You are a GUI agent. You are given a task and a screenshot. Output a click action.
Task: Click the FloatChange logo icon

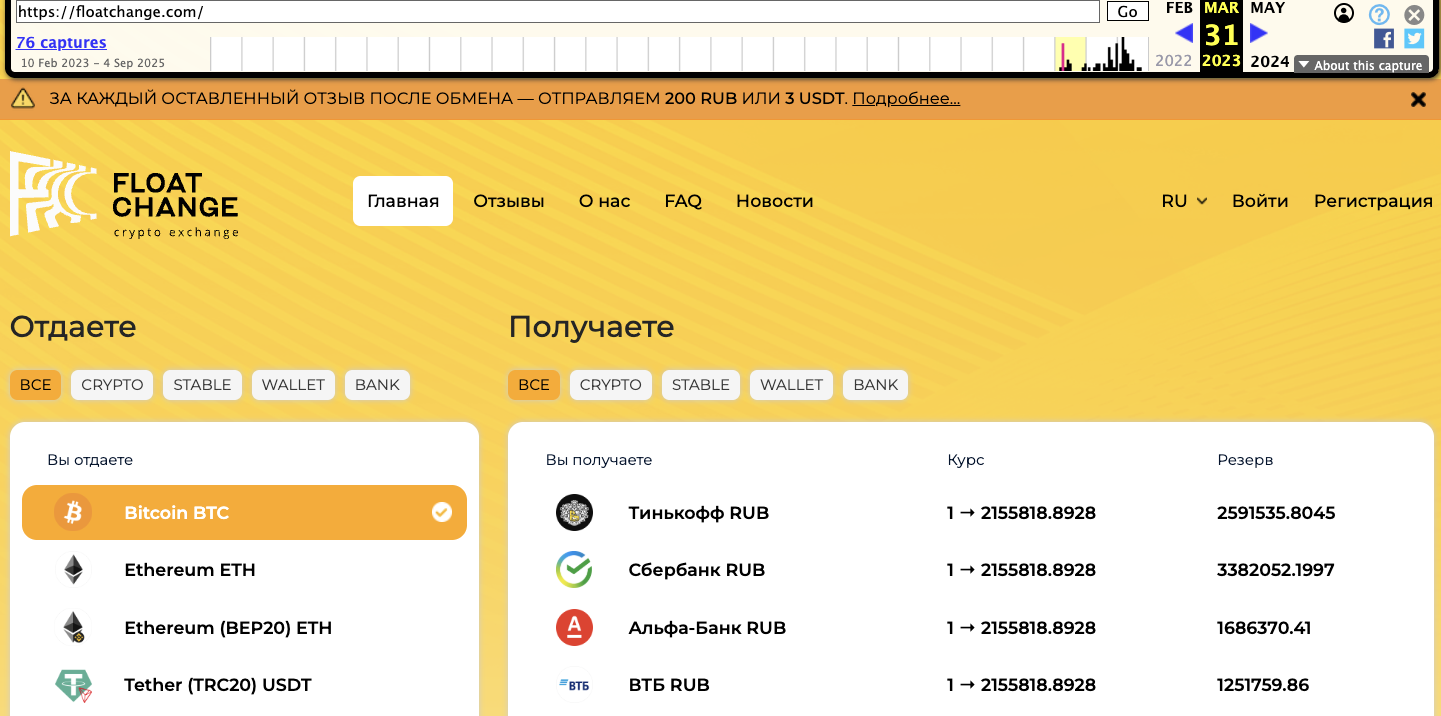[x=52, y=193]
